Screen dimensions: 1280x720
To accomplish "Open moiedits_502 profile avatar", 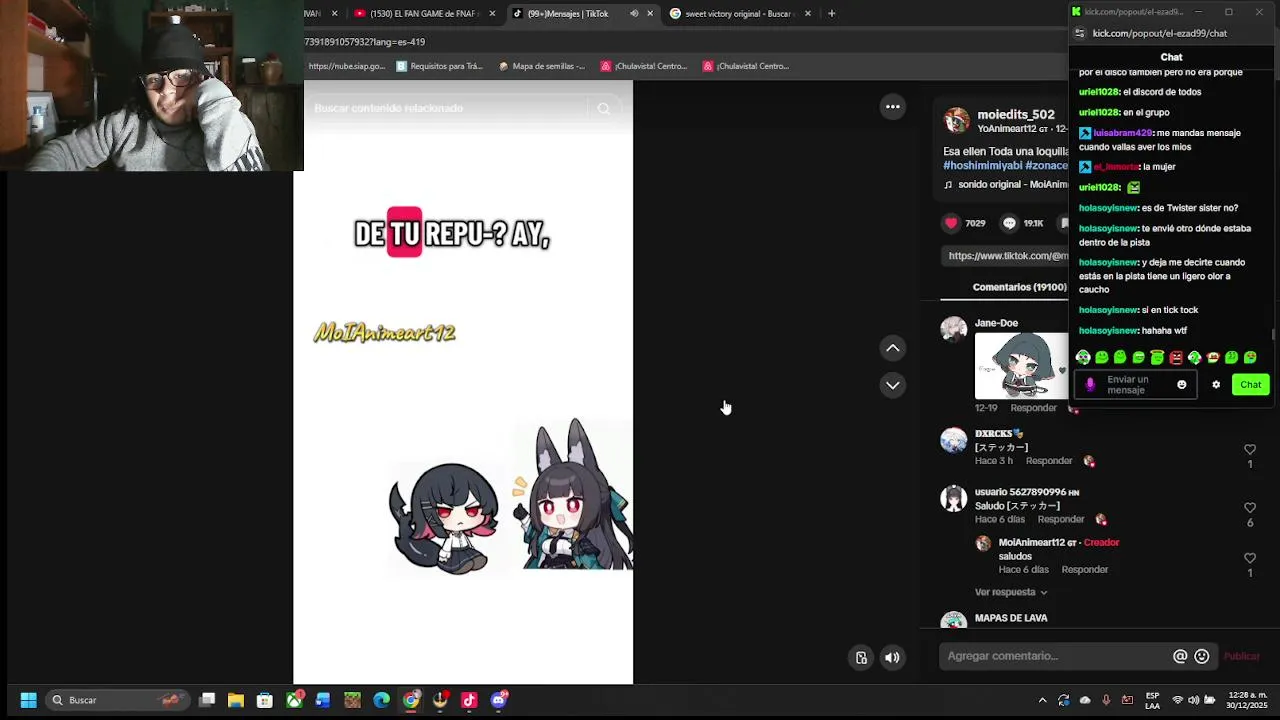I will pos(957,120).
